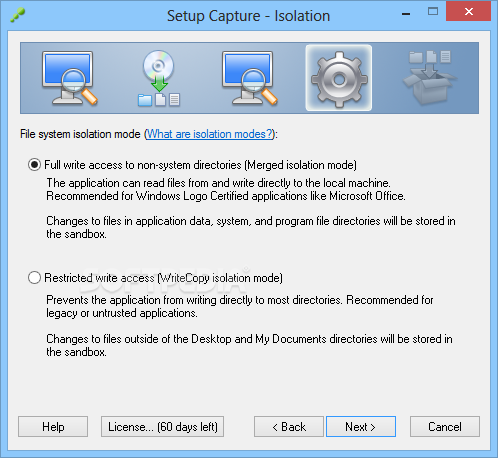Click the install application disc step icon

(159, 78)
